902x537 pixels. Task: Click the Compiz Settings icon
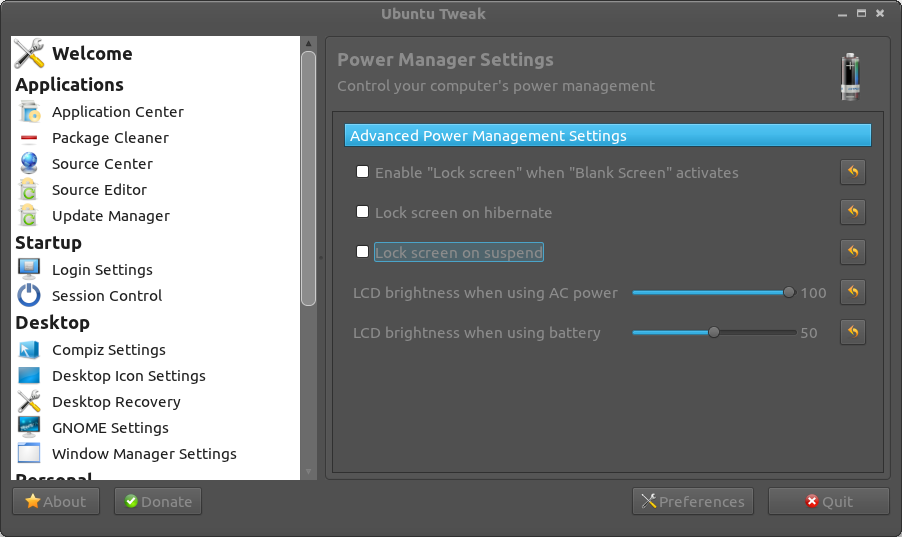[x=29, y=349]
